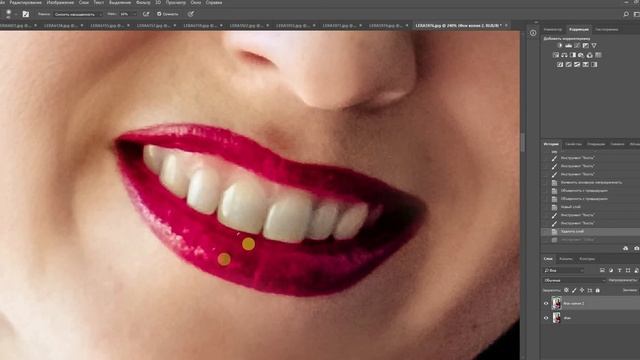This screenshot has height=360, width=640.
Task: Toggle the Вибрация checkbox
Action: tap(160, 14)
